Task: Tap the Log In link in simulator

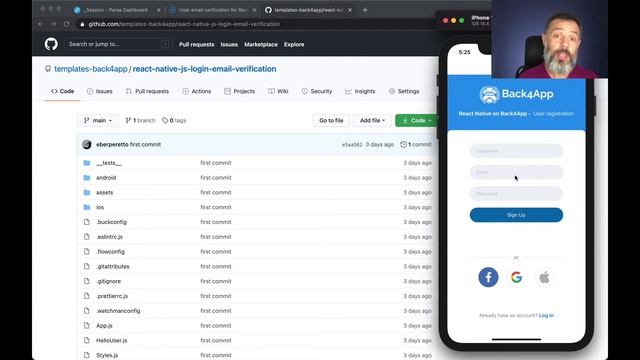Action: coord(546,315)
